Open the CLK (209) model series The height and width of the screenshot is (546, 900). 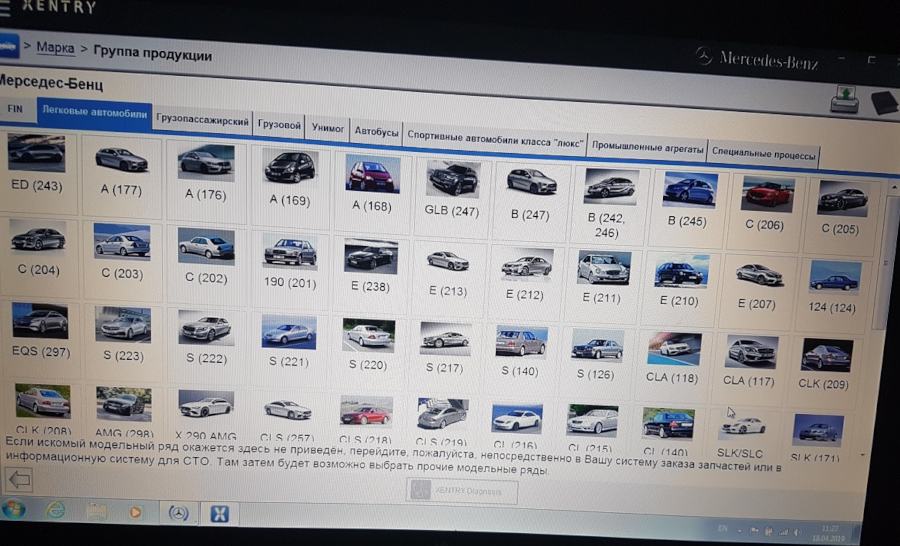pos(825,365)
